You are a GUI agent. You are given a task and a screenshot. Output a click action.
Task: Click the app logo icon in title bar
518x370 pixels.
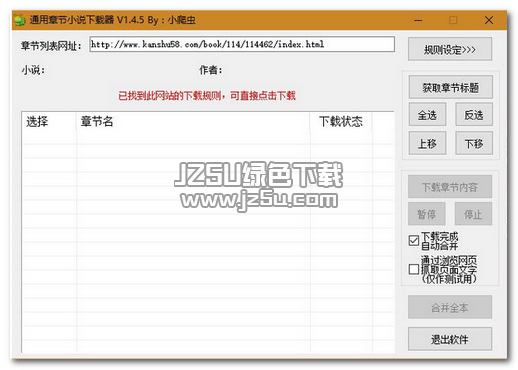tap(20, 20)
